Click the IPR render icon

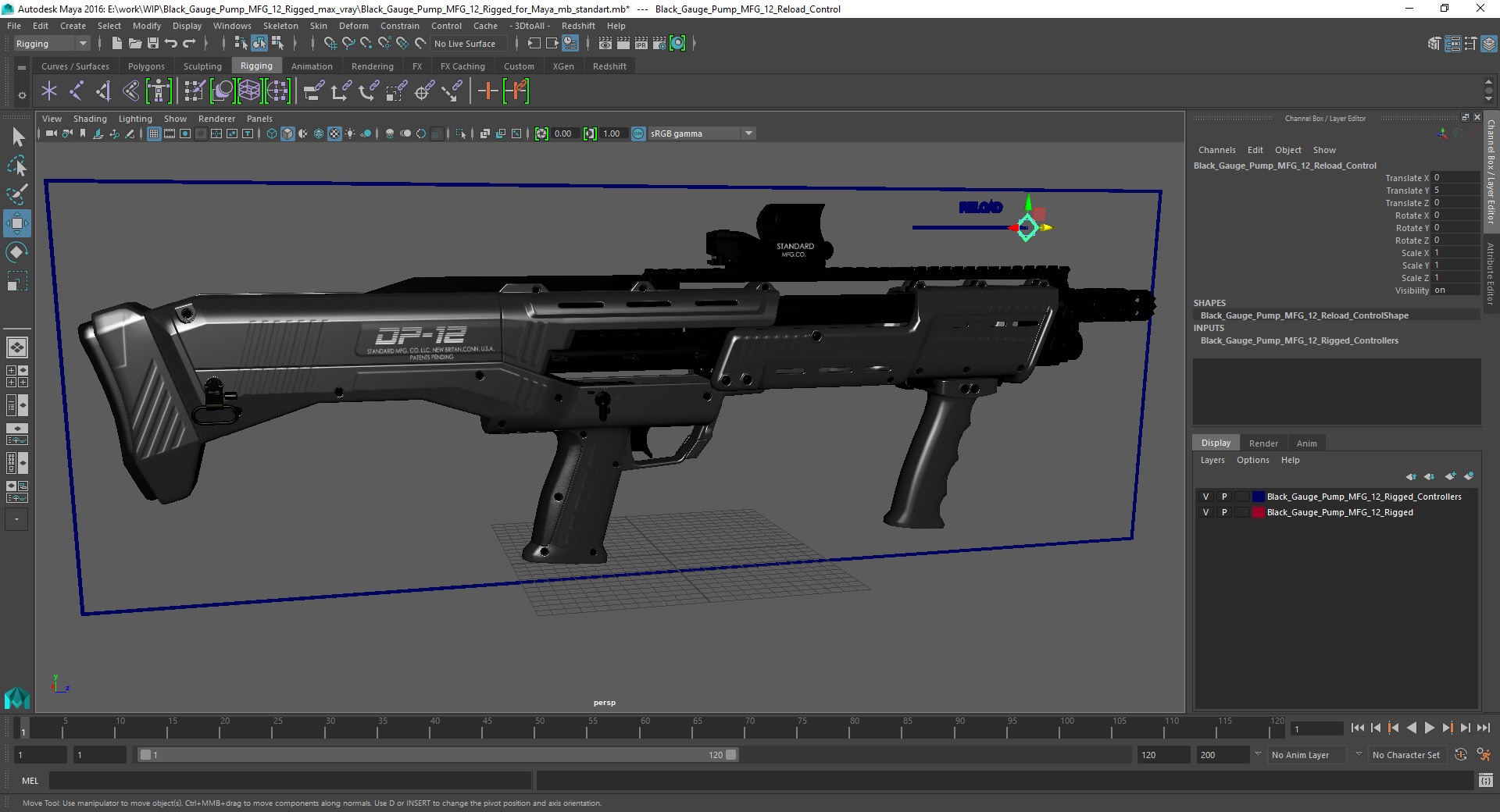641,44
